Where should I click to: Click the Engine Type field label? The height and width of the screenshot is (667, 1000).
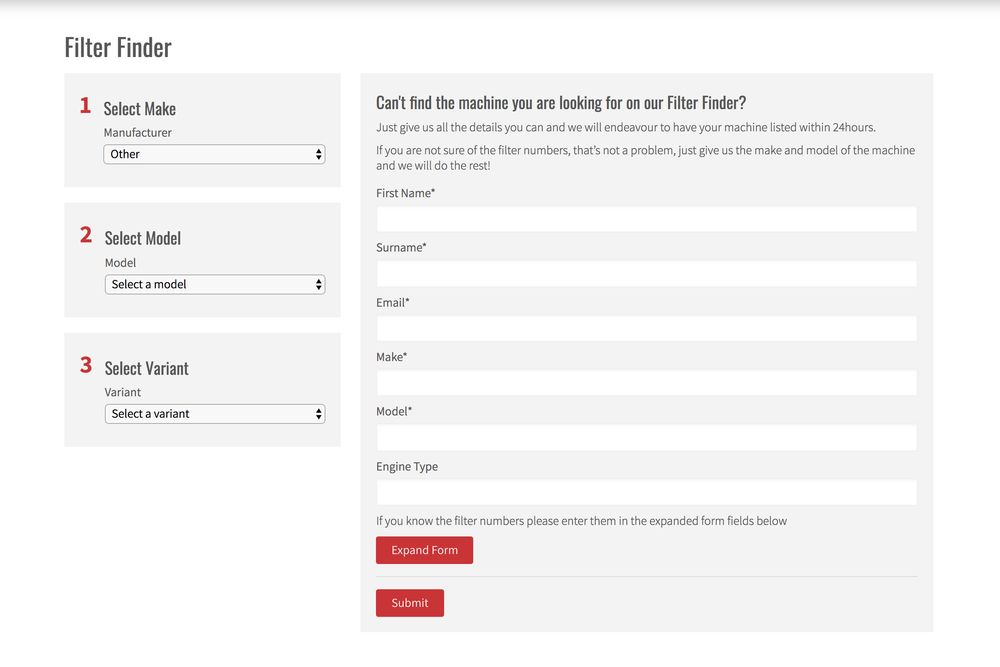(x=407, y=467)
